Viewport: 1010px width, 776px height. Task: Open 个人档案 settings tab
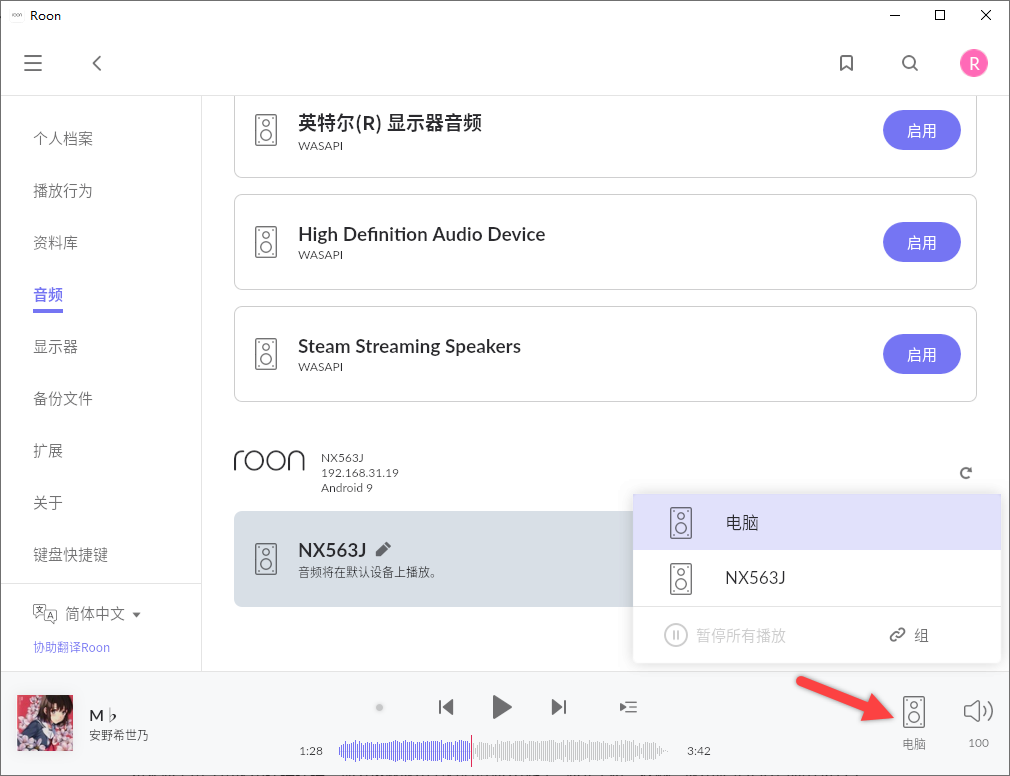[63, 138]
